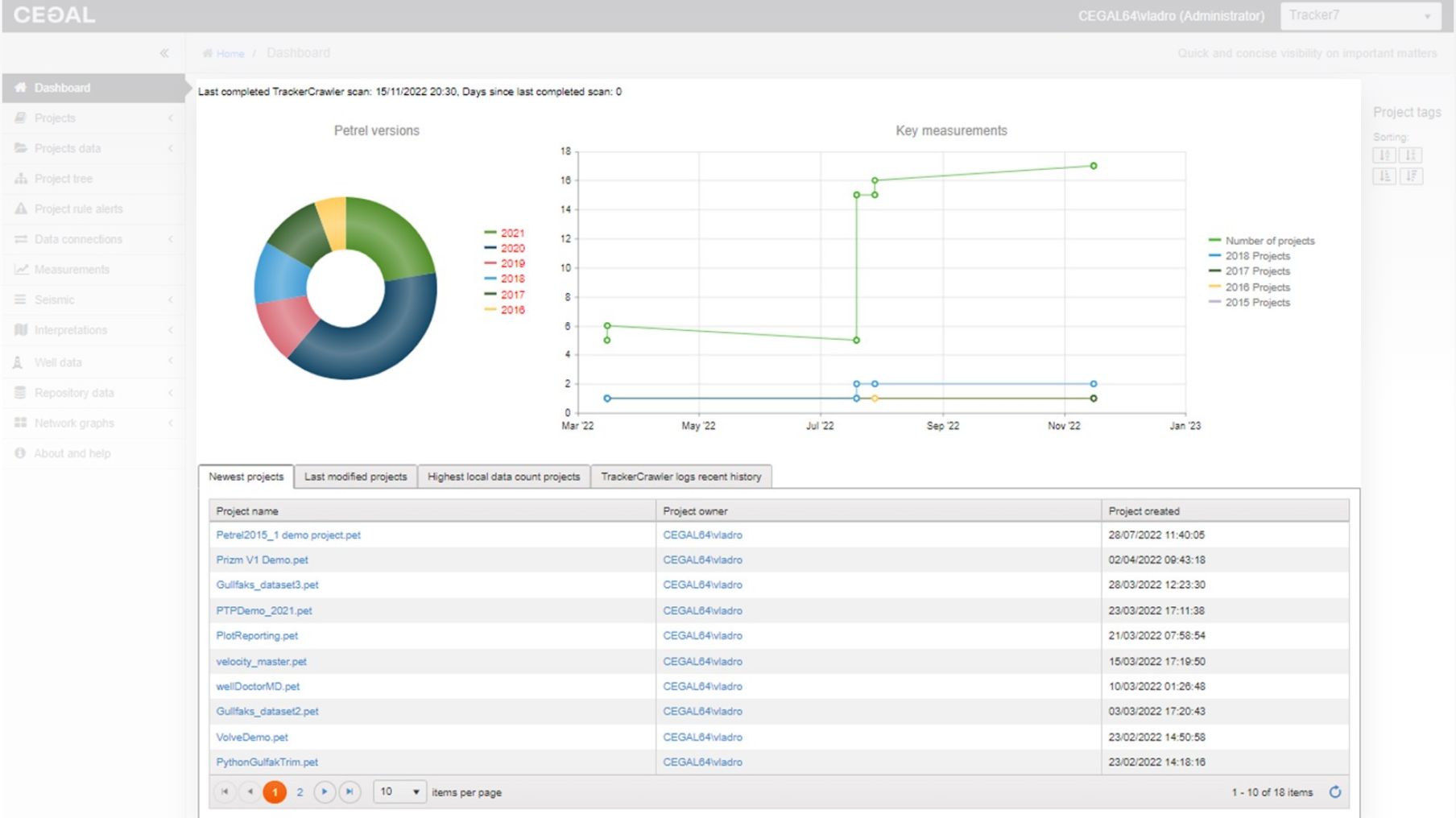The width and height of the screenshot is (1456, 818).
Task: Go to previous page of projects table
Action: (250, 792)
